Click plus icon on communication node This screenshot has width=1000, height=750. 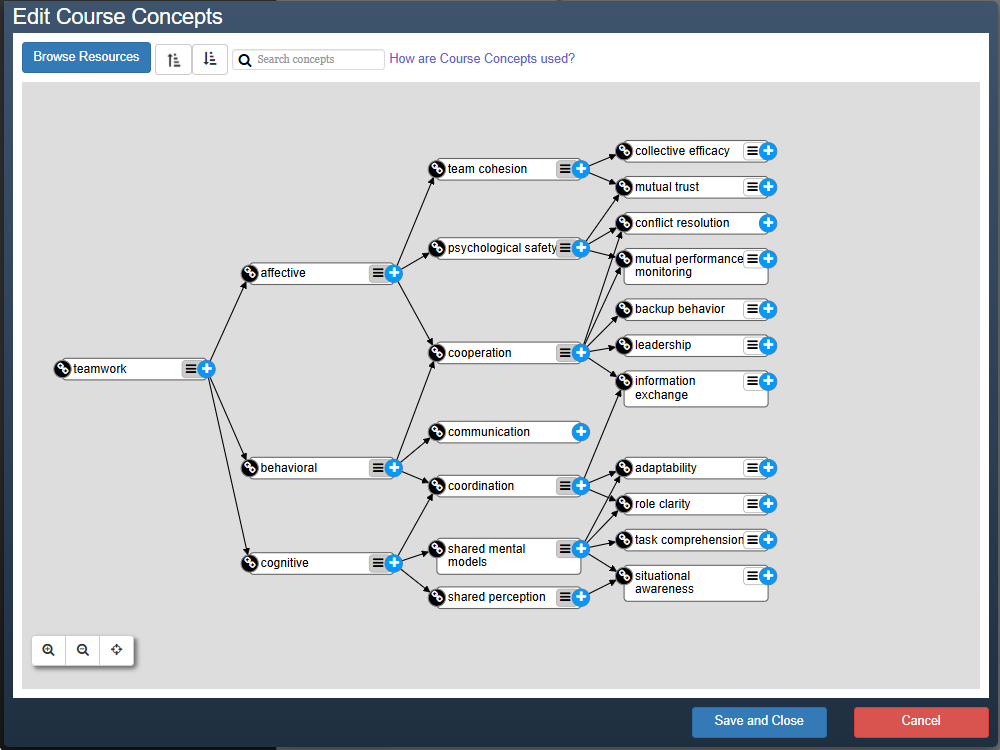click(x=581, y=432)
